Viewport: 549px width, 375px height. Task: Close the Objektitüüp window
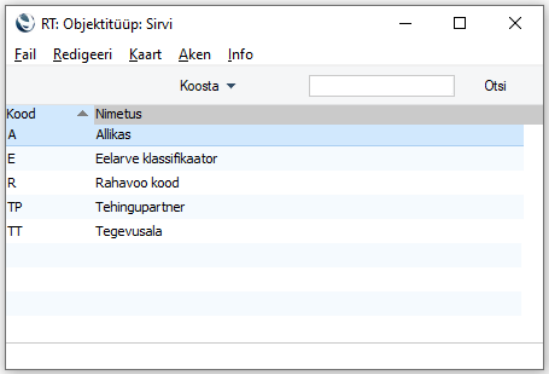click(515, 23)
